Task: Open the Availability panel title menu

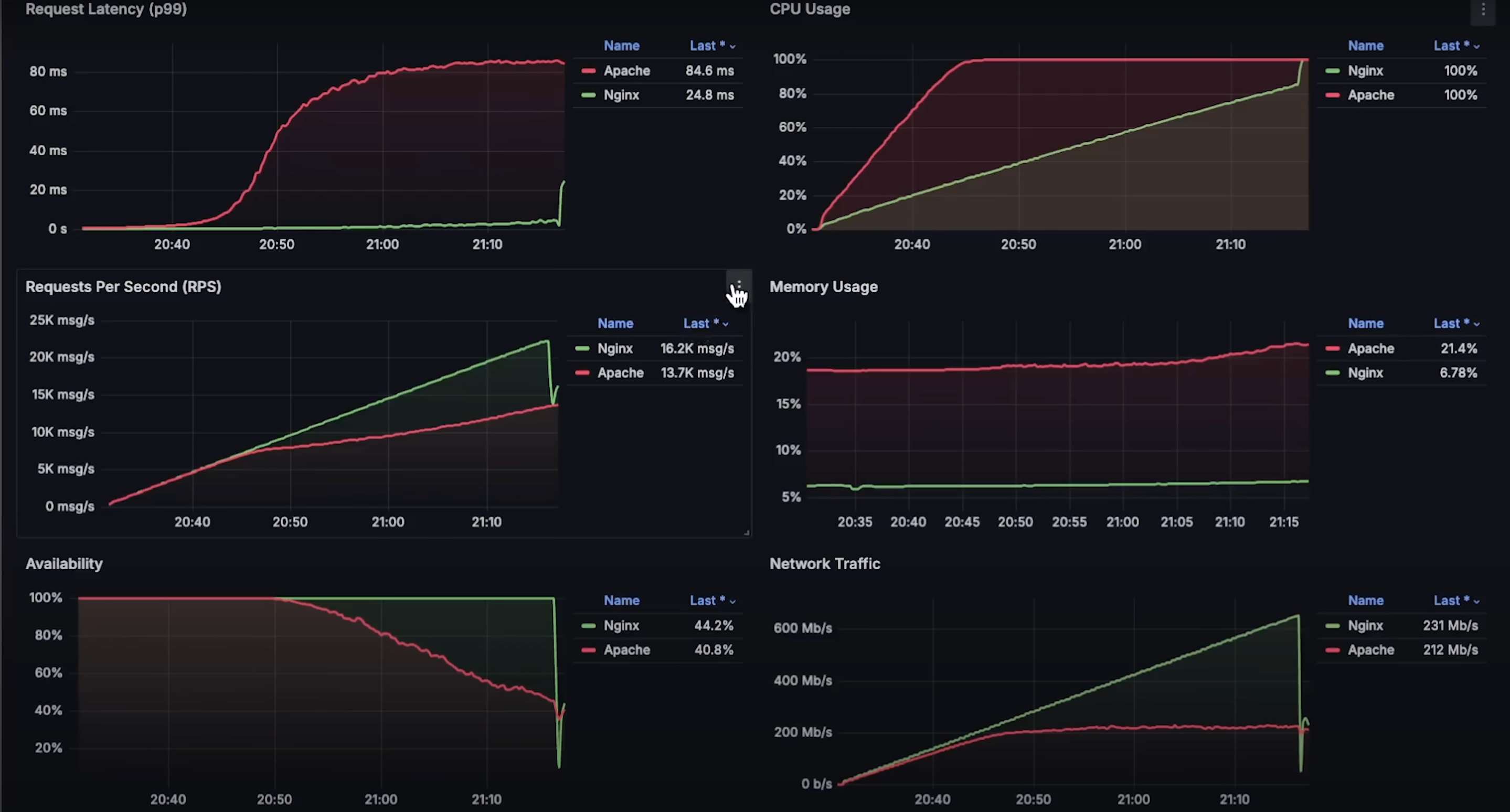Action: click(64, 563)
